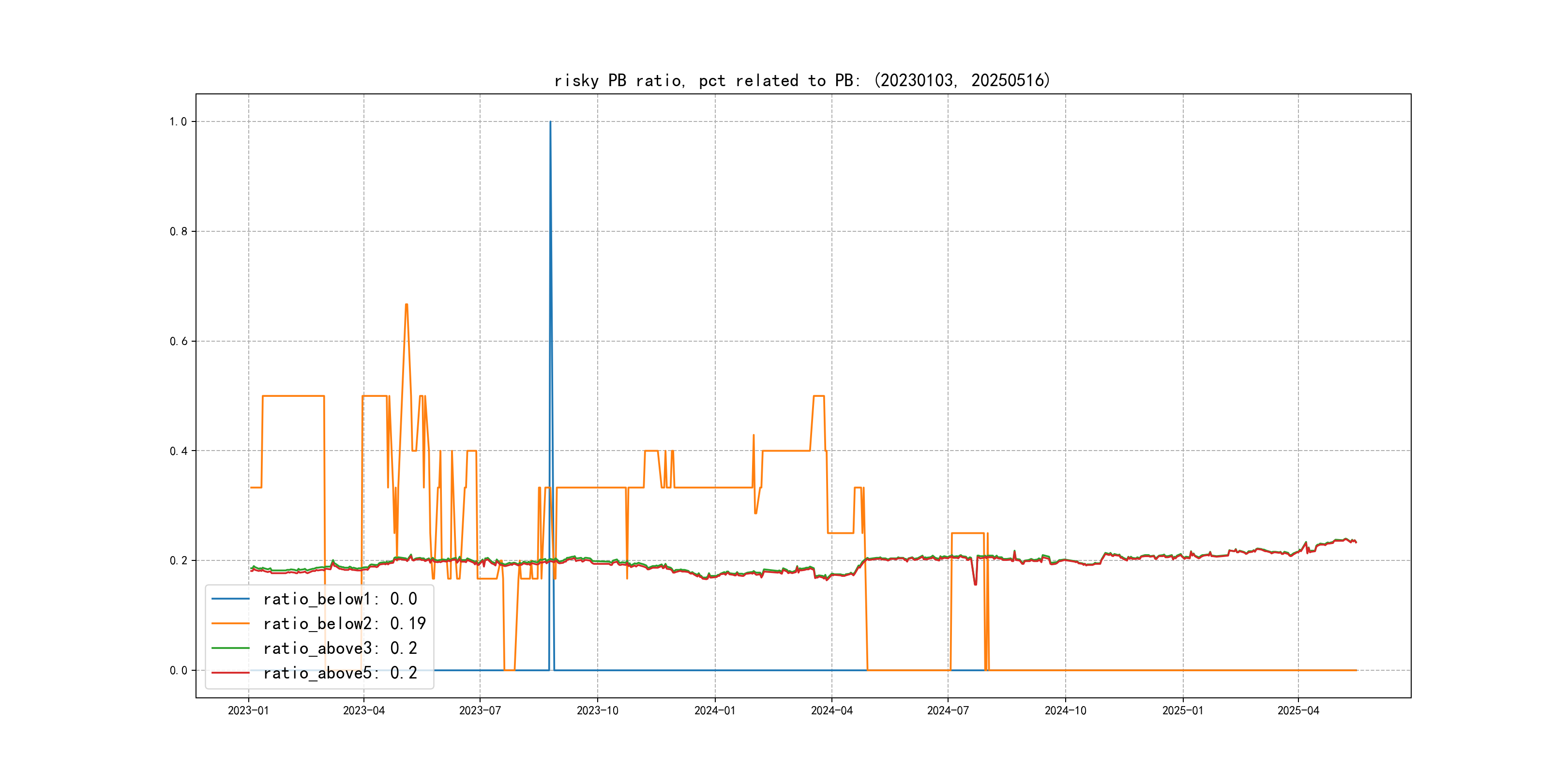Click the 1.0 y-axis tick label

click(x=178, y=122)
